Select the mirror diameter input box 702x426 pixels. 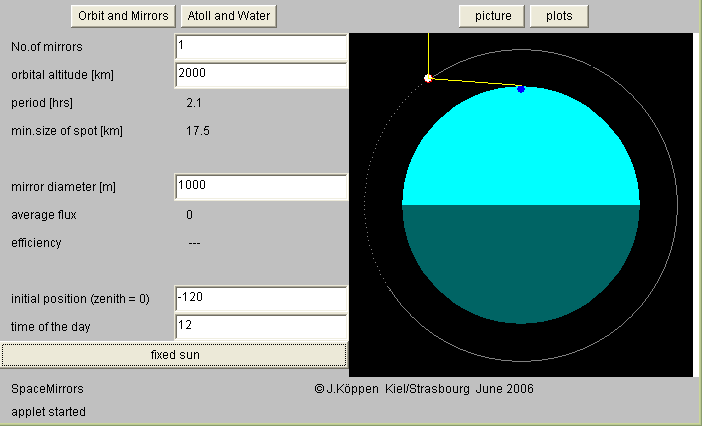pos(260,186)
